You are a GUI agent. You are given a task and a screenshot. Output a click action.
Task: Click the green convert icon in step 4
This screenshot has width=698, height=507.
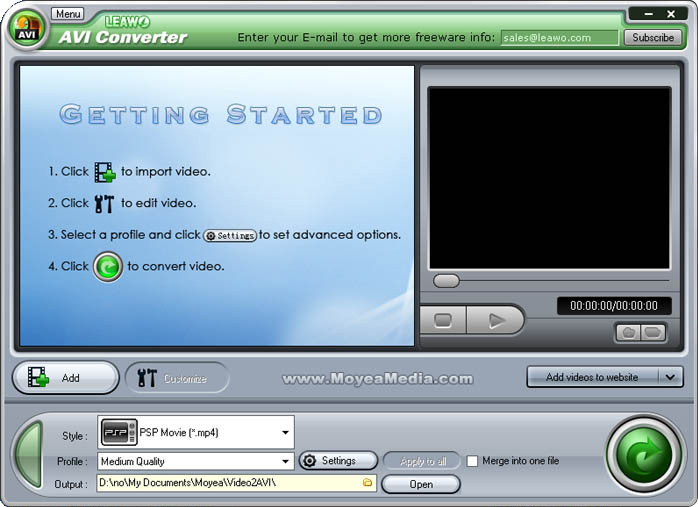108,267
